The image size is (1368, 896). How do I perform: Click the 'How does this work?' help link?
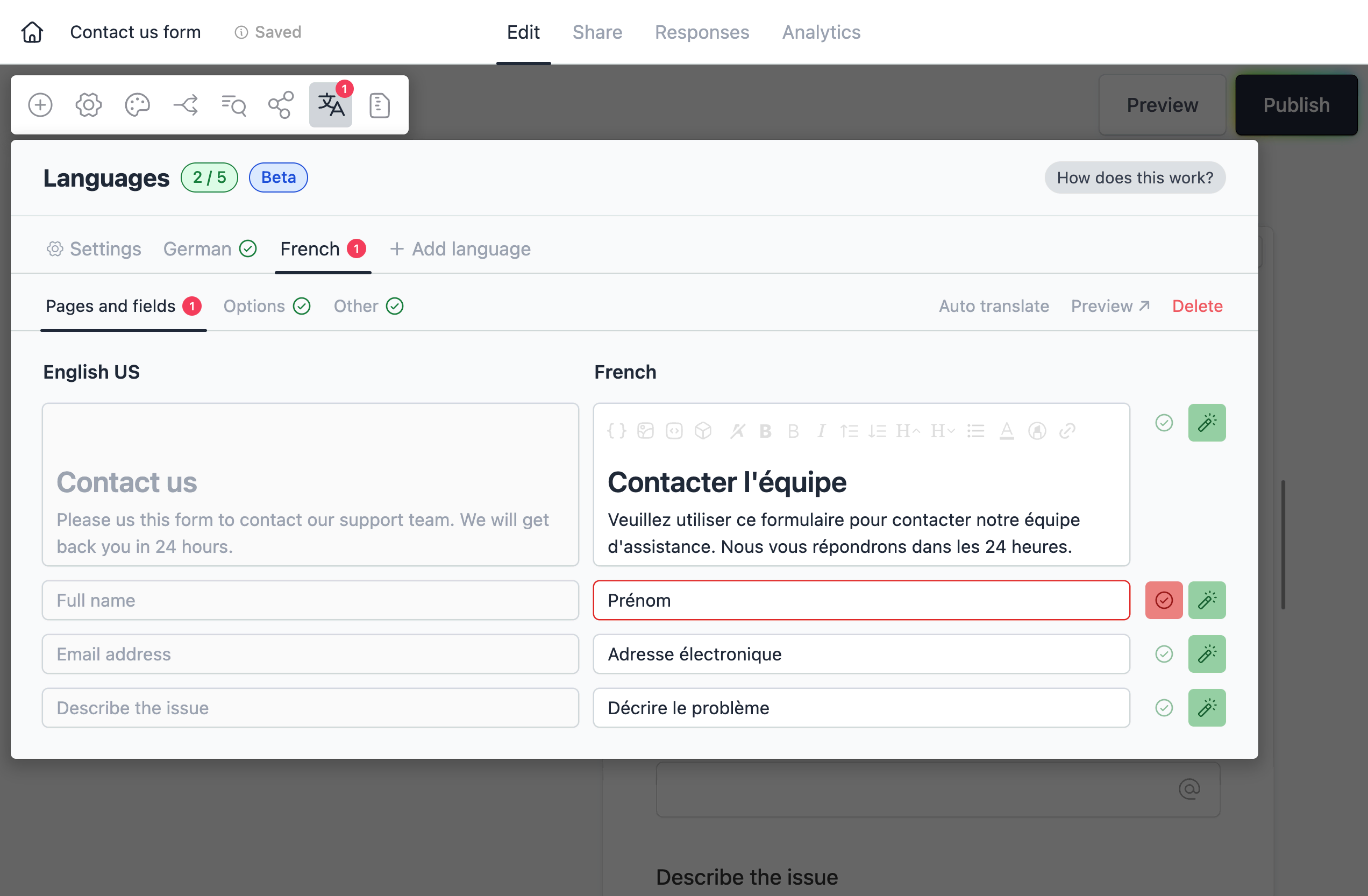coord(1135,177)
